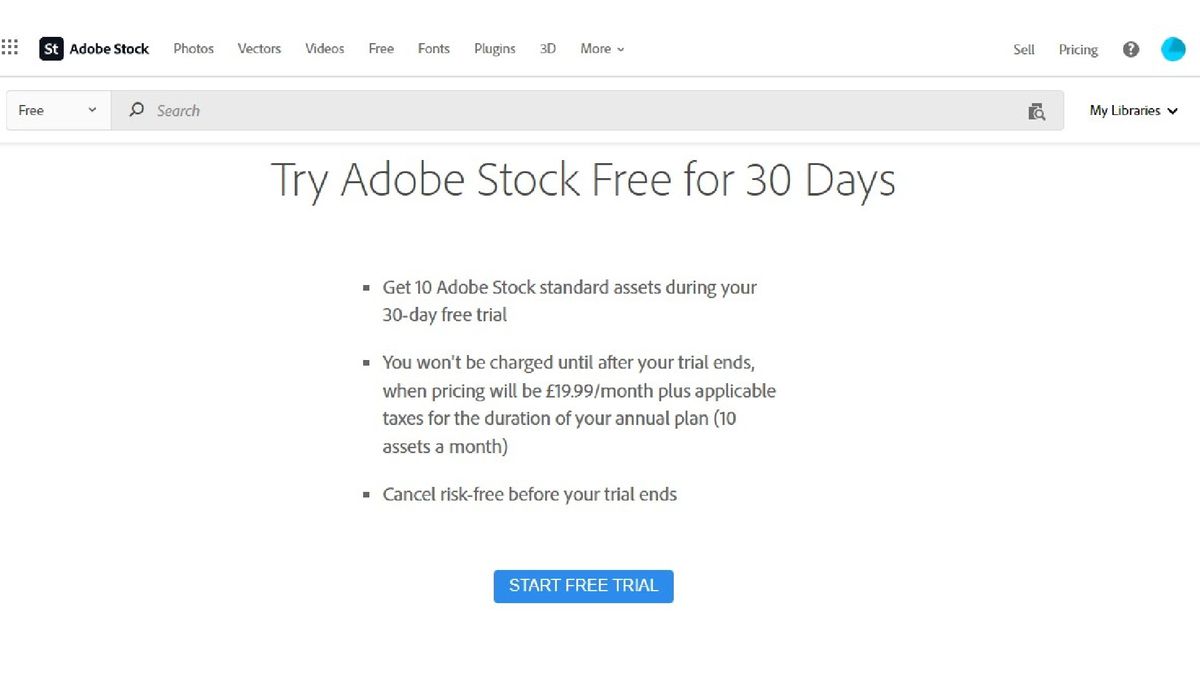Expand the More navigation menu
The height and width of the screenshot is (675, 1200).
[x=601, y=48]
